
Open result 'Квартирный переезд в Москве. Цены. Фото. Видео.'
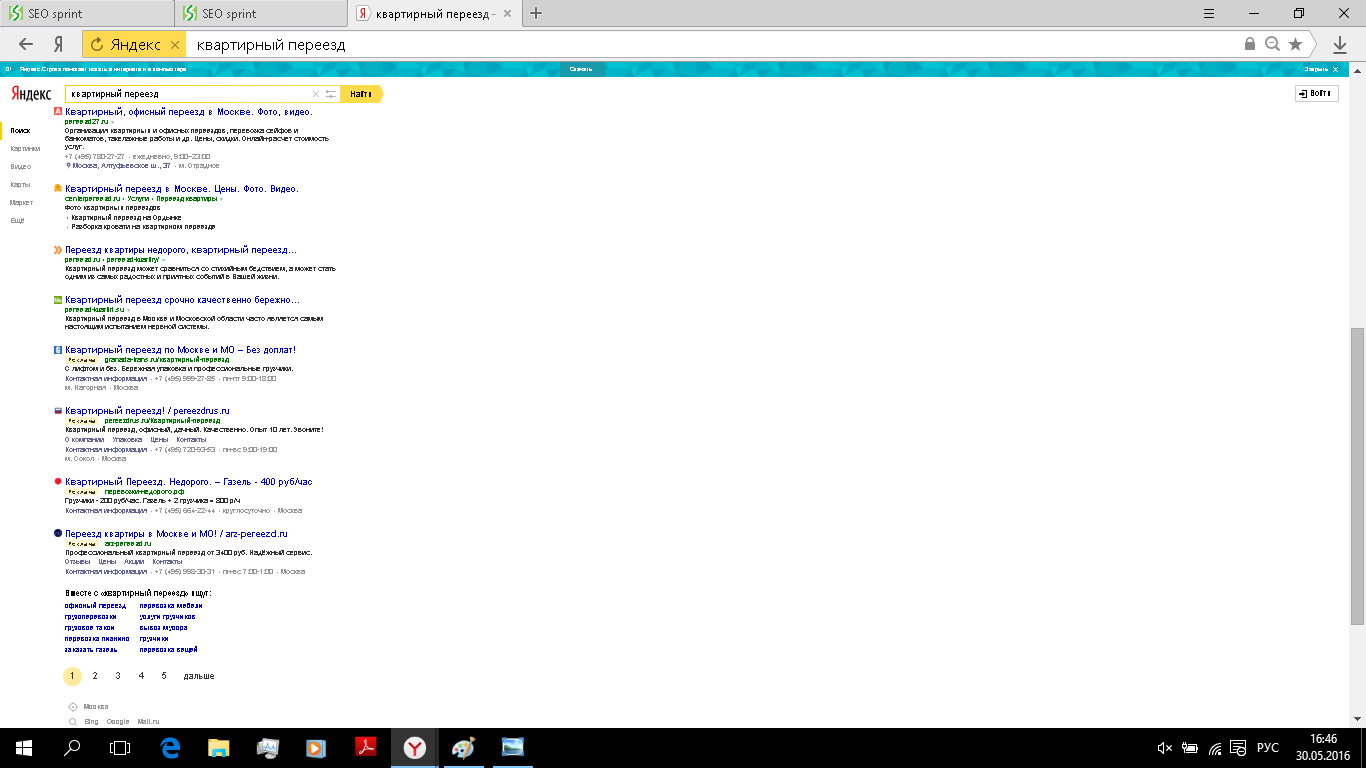[x=182, y=189]
